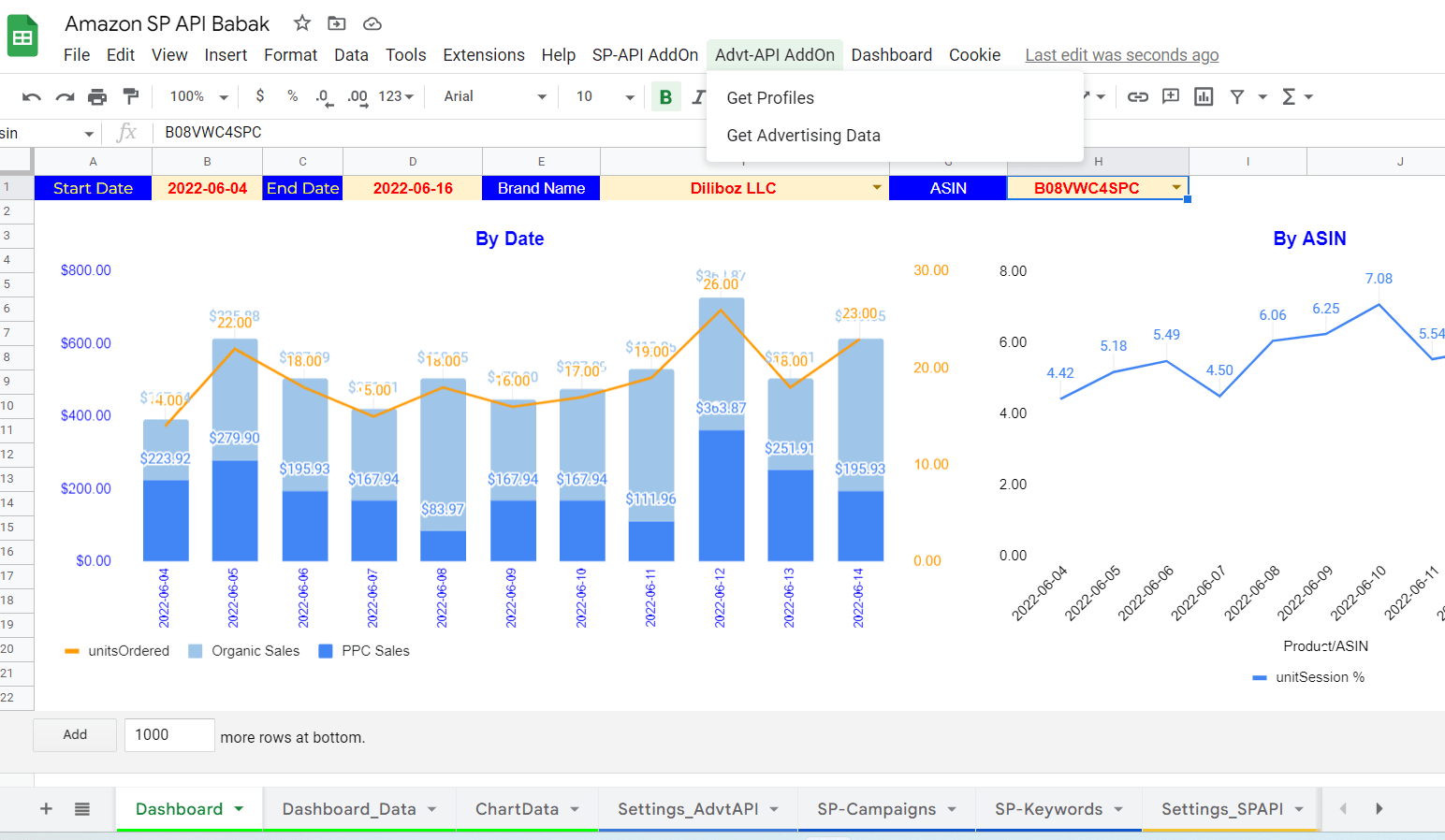The height and width of the screenshot is (840, 1445).
Task: Open the Edit menu
Action: [121, 55]
